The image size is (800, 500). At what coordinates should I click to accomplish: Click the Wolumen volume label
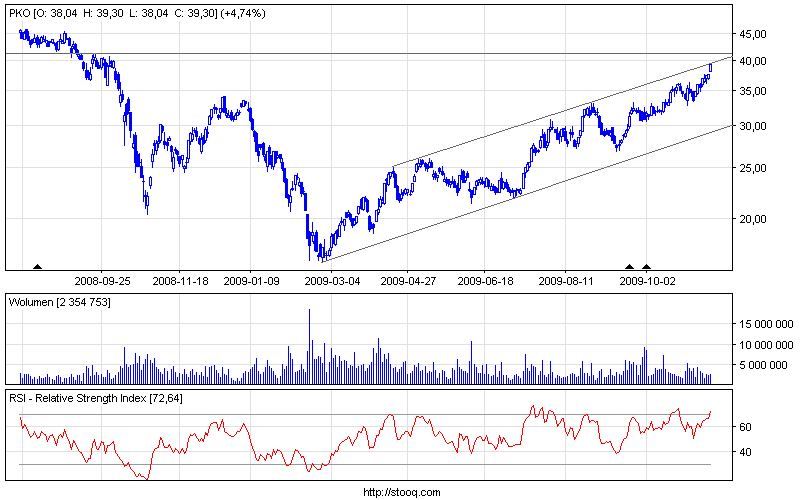coord(60,303)
